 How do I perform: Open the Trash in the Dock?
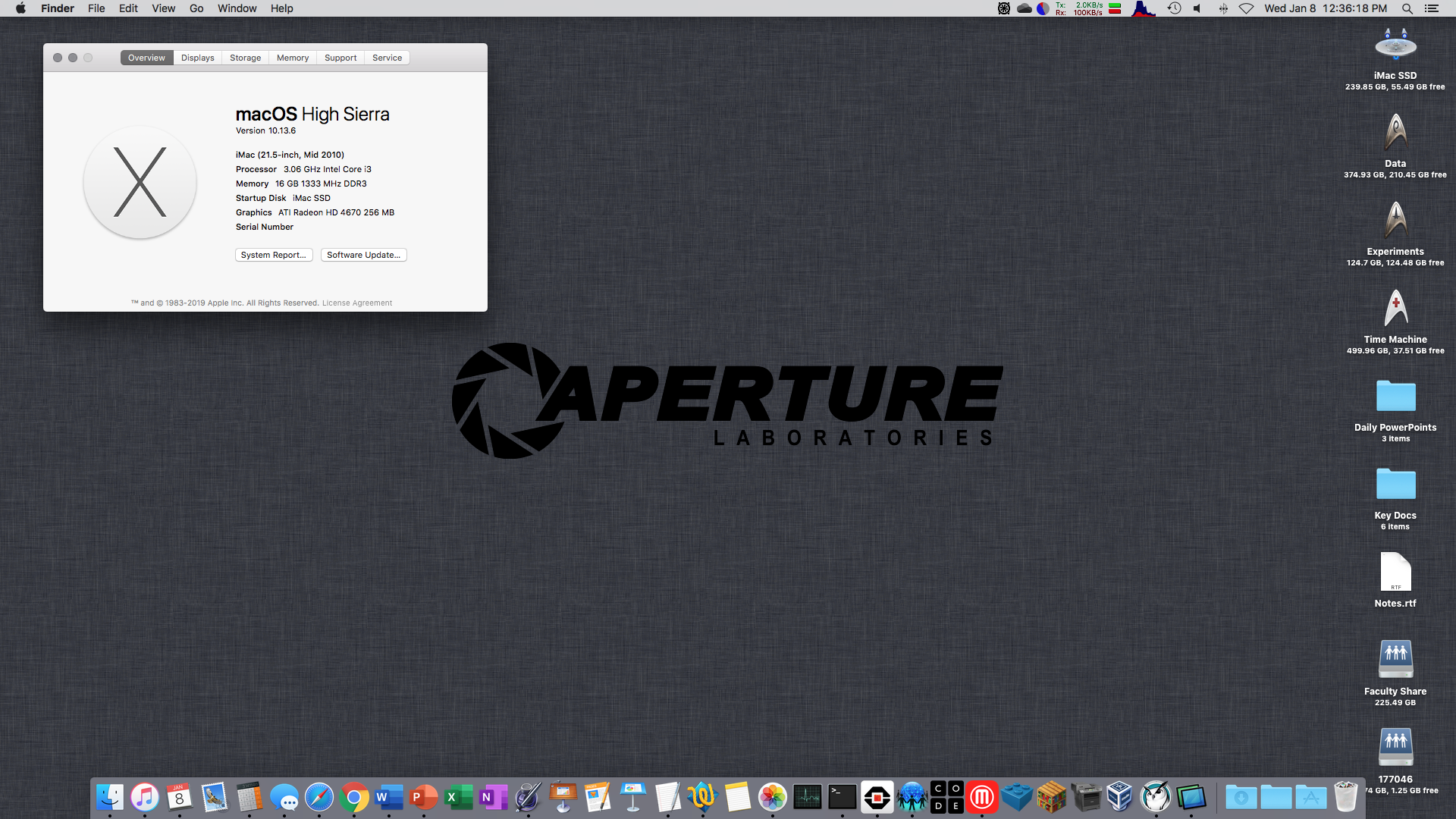[1346, 797]
